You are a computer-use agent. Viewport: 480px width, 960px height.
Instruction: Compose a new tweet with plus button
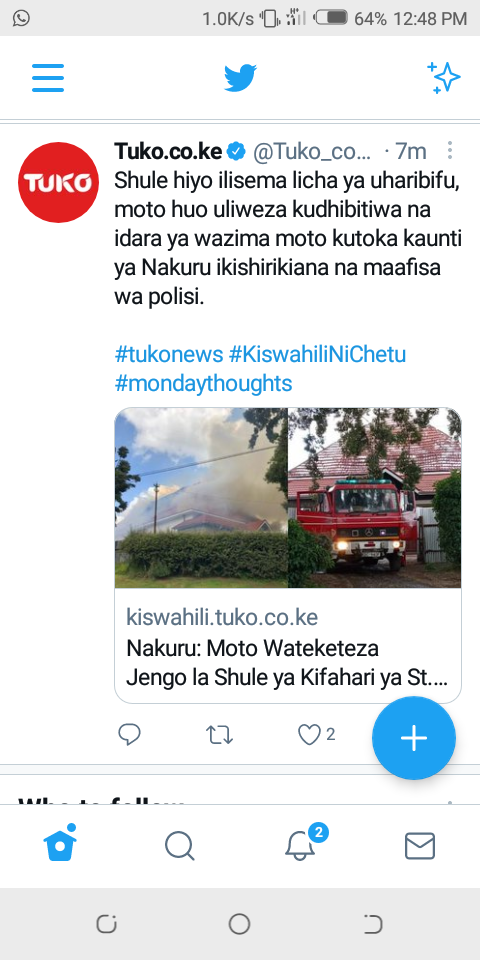click(414, 738)
